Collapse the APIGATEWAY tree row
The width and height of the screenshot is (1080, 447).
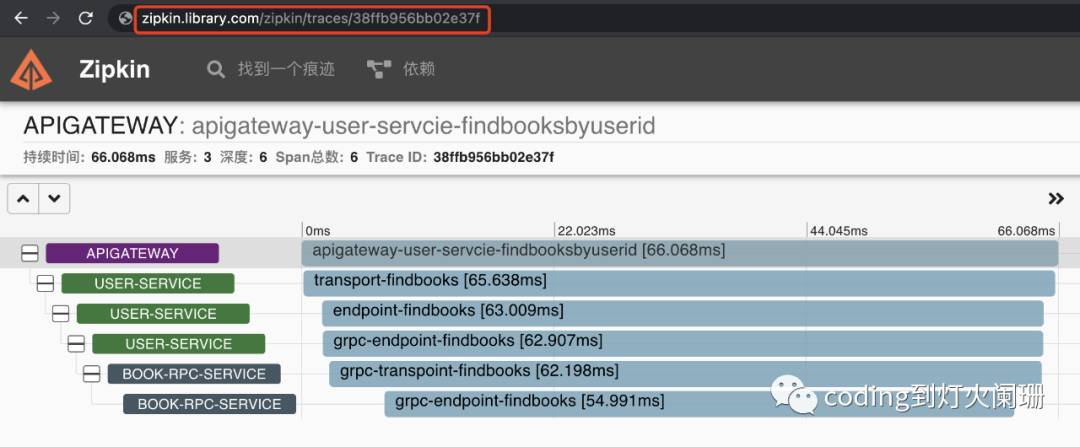tap(30, 253)
